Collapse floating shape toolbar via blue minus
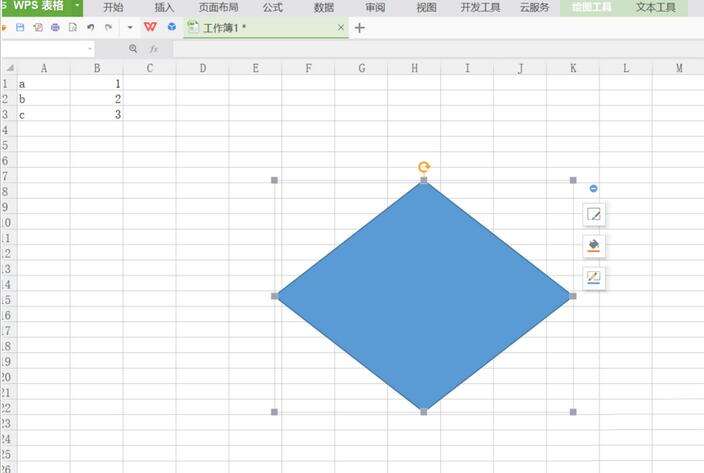This screenshot has width=704, height=473. [x=593, y=188]
